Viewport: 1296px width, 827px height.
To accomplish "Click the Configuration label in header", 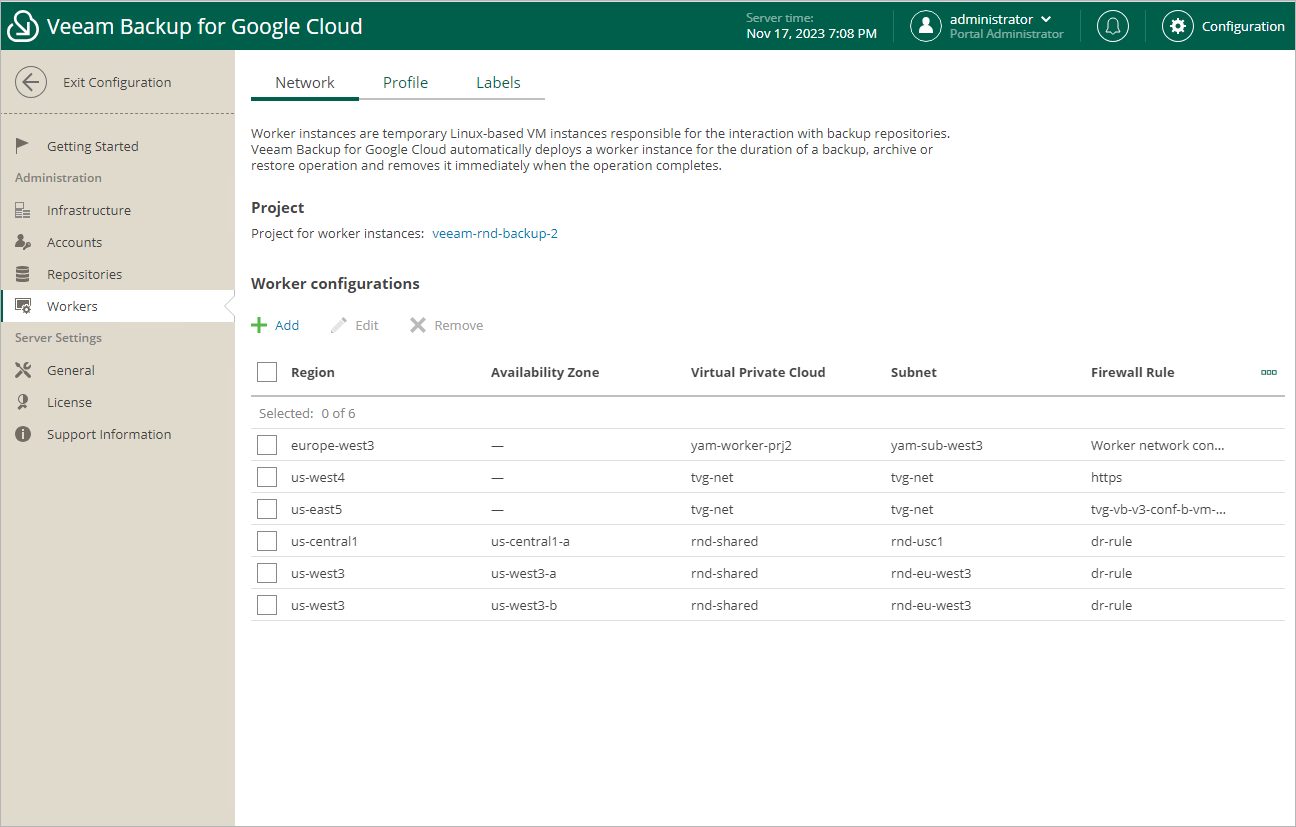I will click(x=1243, y=27).
